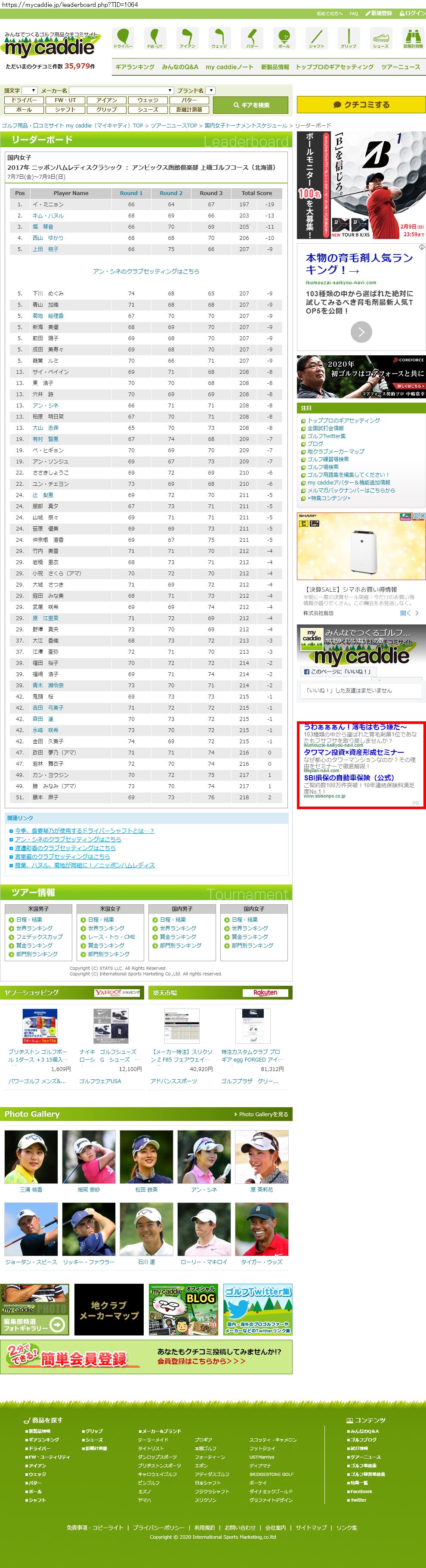426x1568 pixels.
Task: Open the FW·UT club category icon
Action: [155, 38]
